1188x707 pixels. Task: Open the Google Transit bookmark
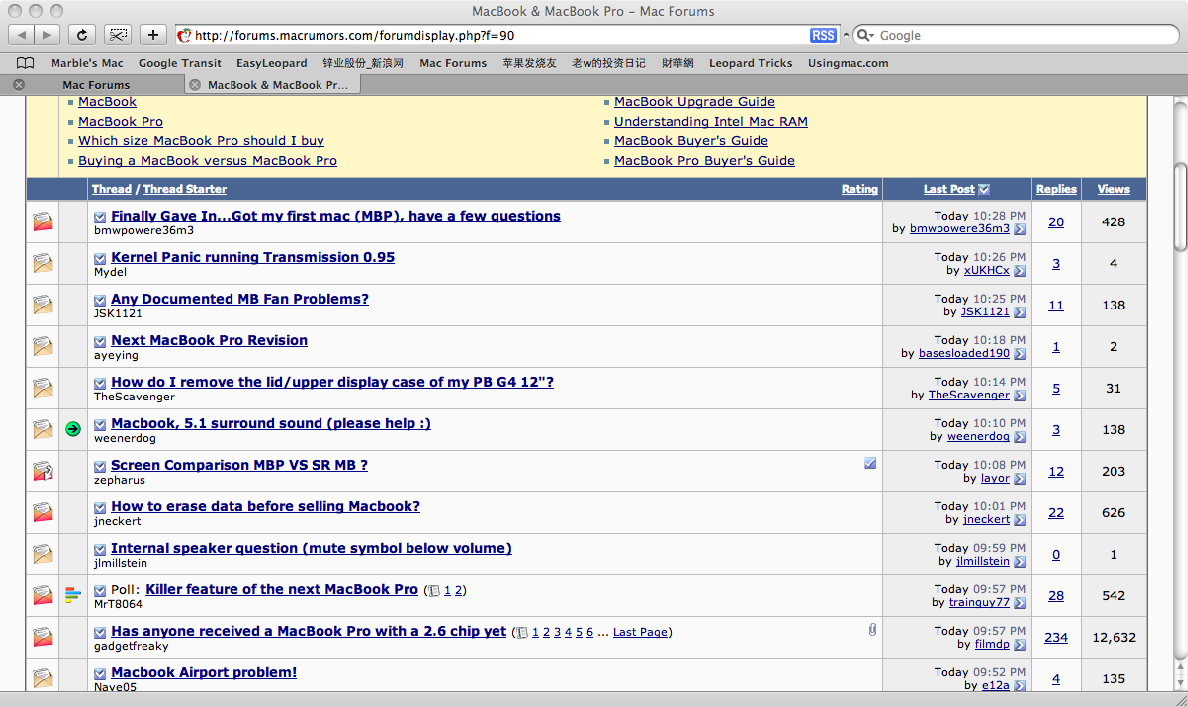click(x=180, y=63)
